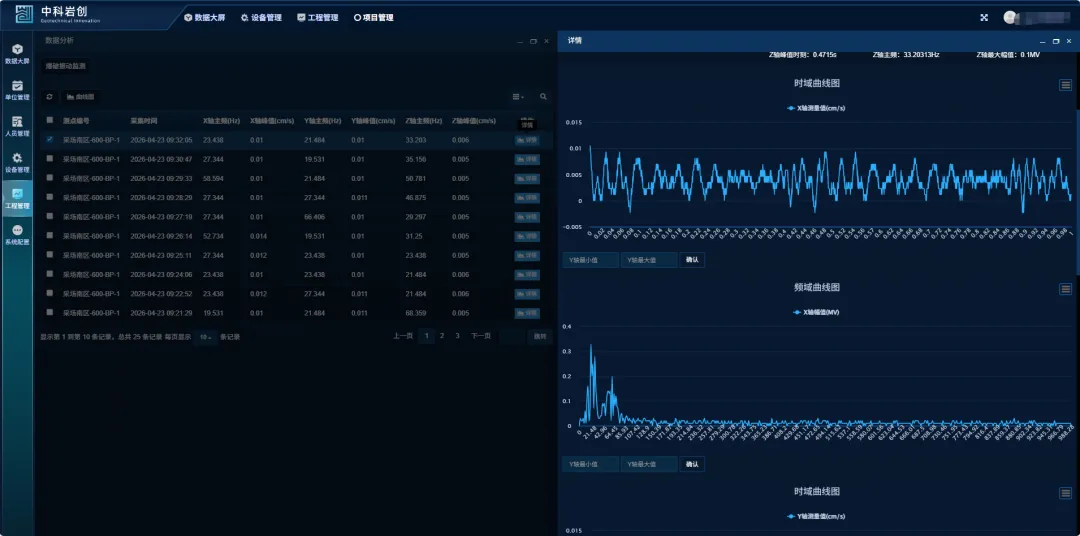Open 数据大屏 in the left sidebar
1080x536 pixels.
17,53
